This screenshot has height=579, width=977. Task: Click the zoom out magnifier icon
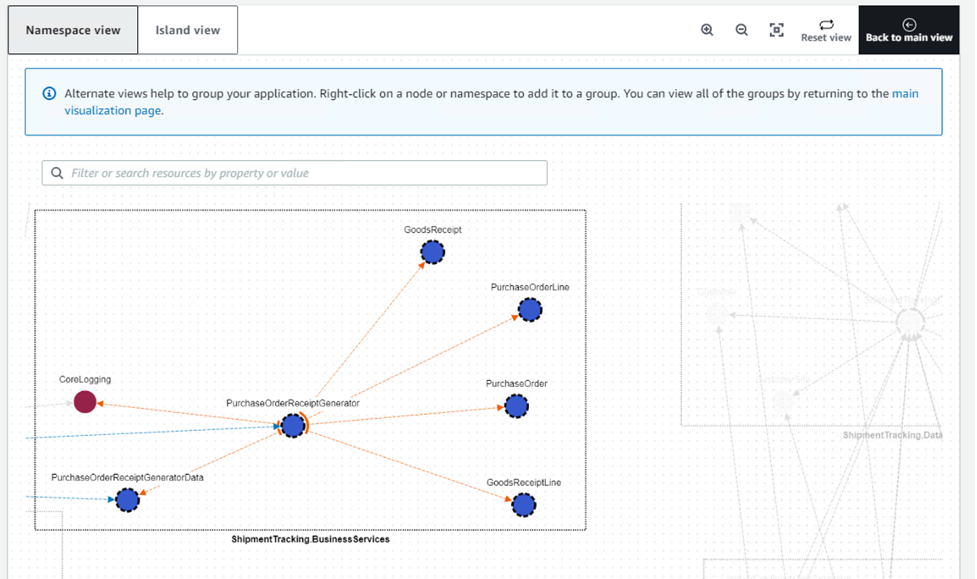pyautogui.click(x=741, y=30)
